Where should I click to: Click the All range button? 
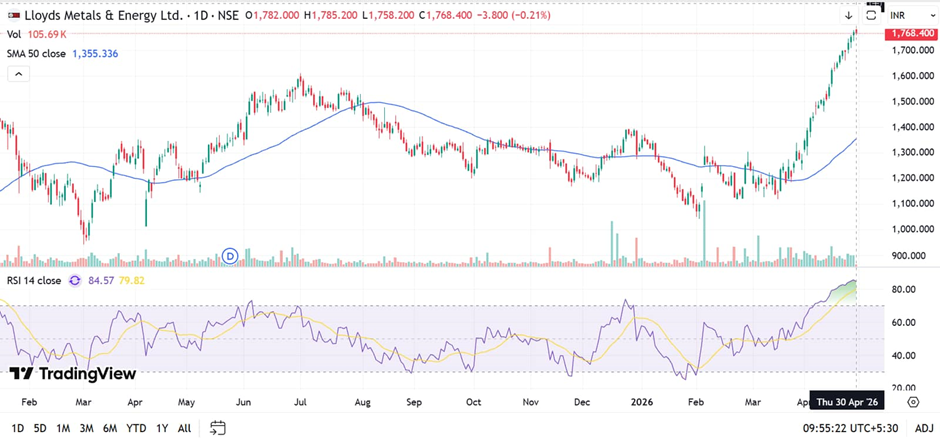184,428
